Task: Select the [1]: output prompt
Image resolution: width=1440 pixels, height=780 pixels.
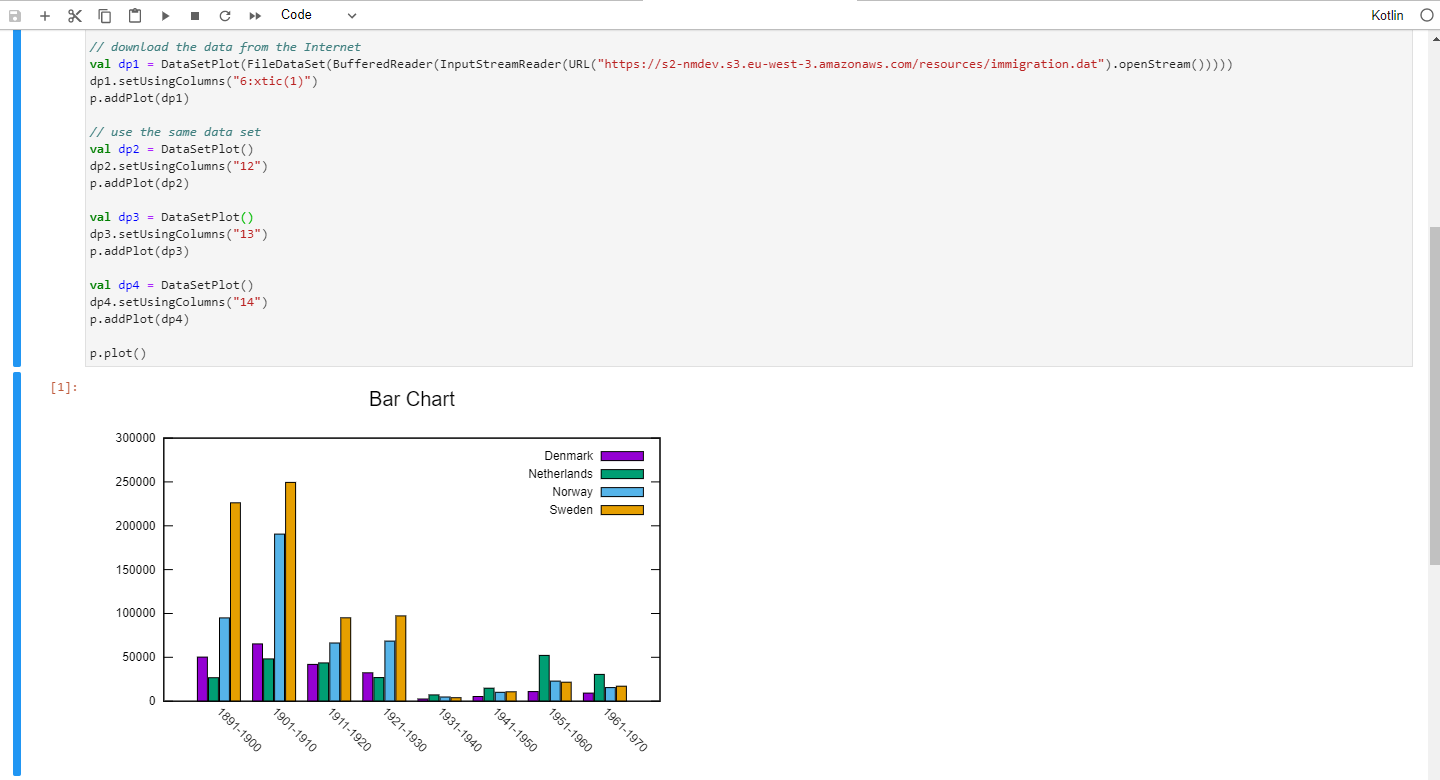Action: pos(62,387)
